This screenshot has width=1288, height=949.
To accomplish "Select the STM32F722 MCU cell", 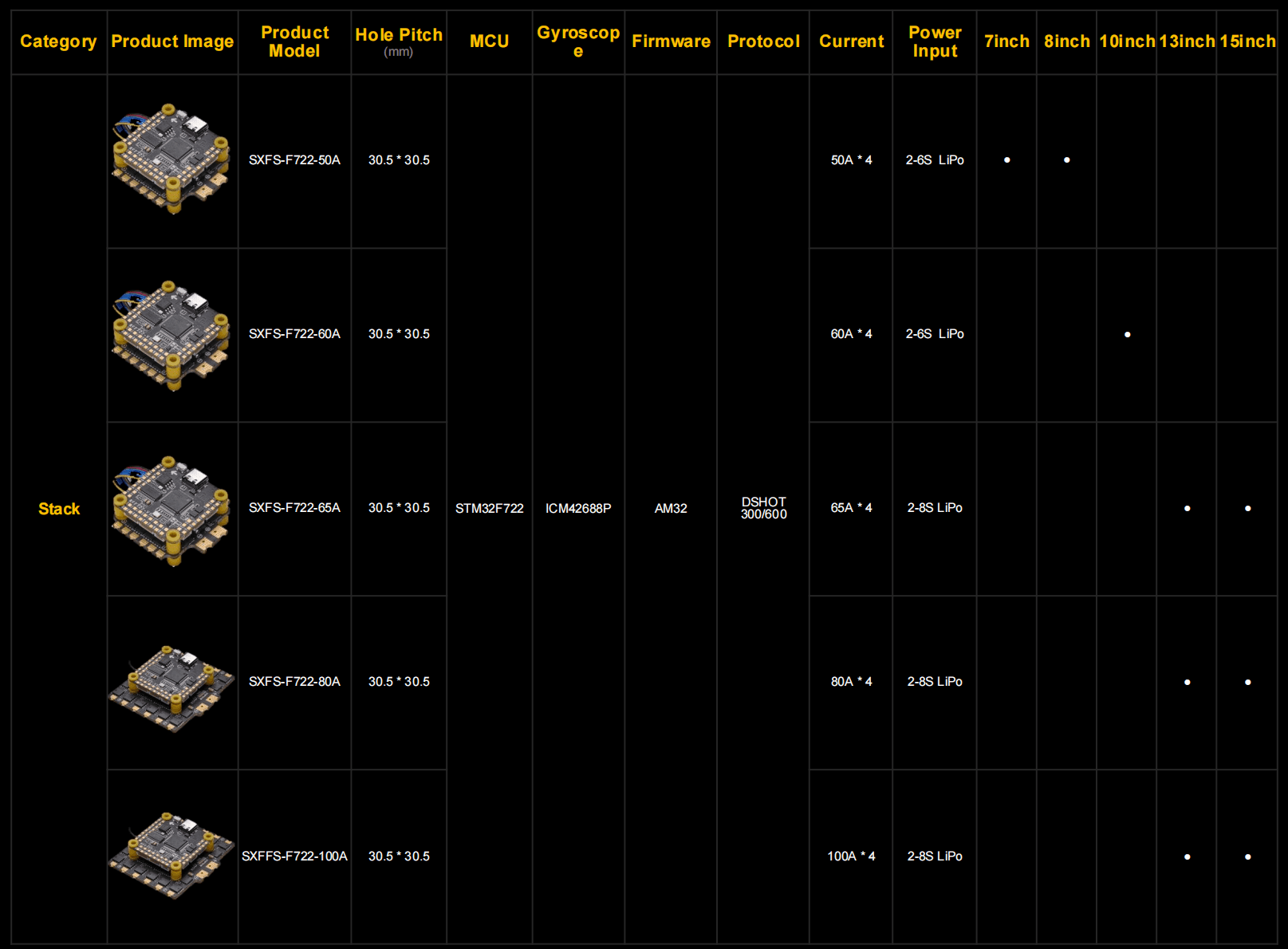I will [489, 509].
